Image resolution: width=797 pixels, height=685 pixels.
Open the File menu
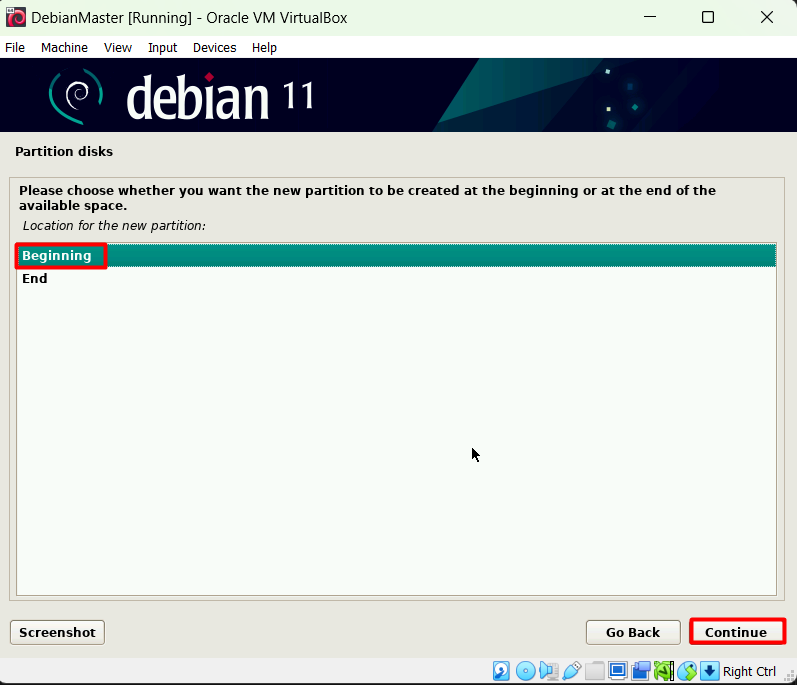pos(15,48)
